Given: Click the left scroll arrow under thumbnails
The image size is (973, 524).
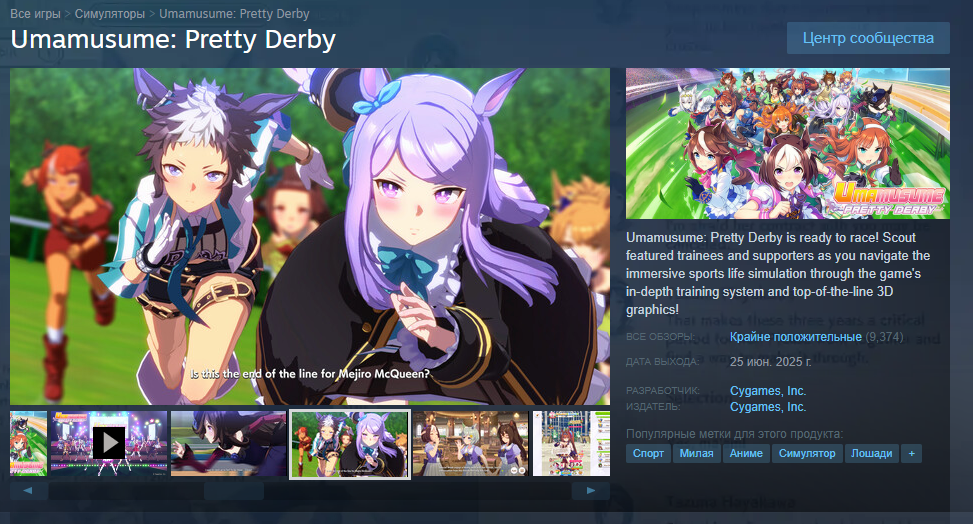Looking at the screenshot, I should coord(29,490).
